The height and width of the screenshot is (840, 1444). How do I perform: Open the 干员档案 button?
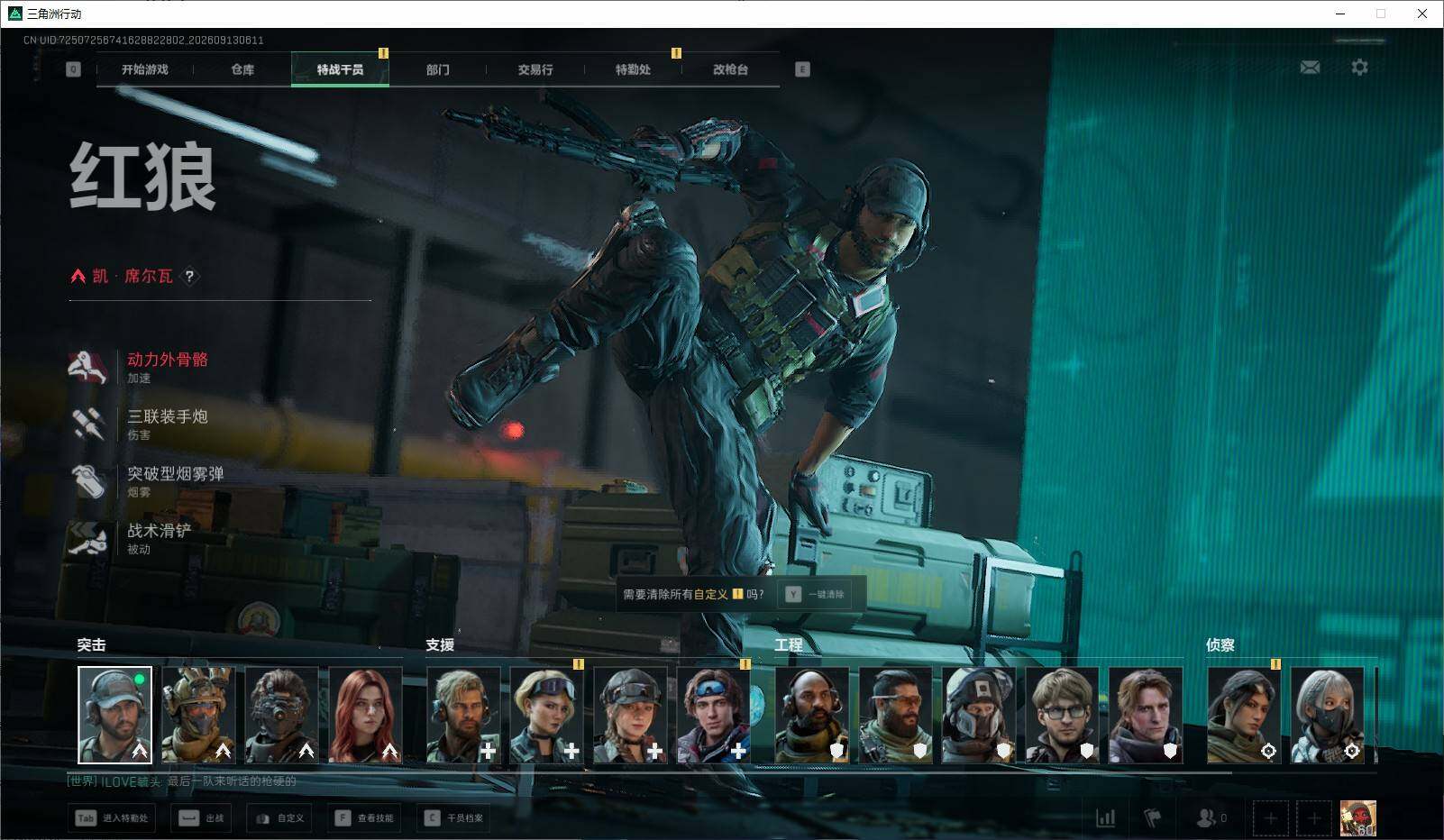(454, 818)
